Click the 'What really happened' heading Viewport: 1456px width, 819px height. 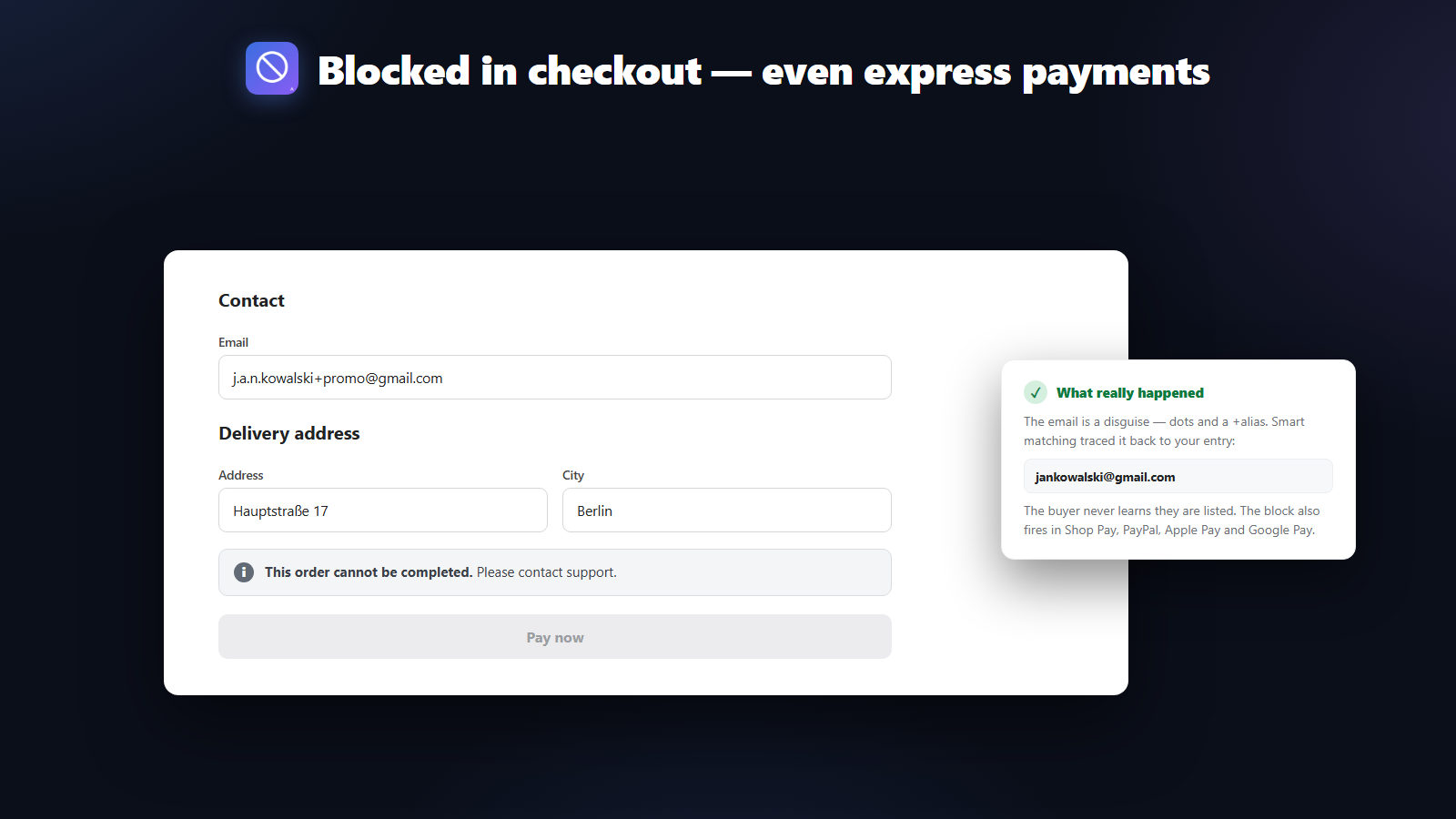tap(1130, 393)
